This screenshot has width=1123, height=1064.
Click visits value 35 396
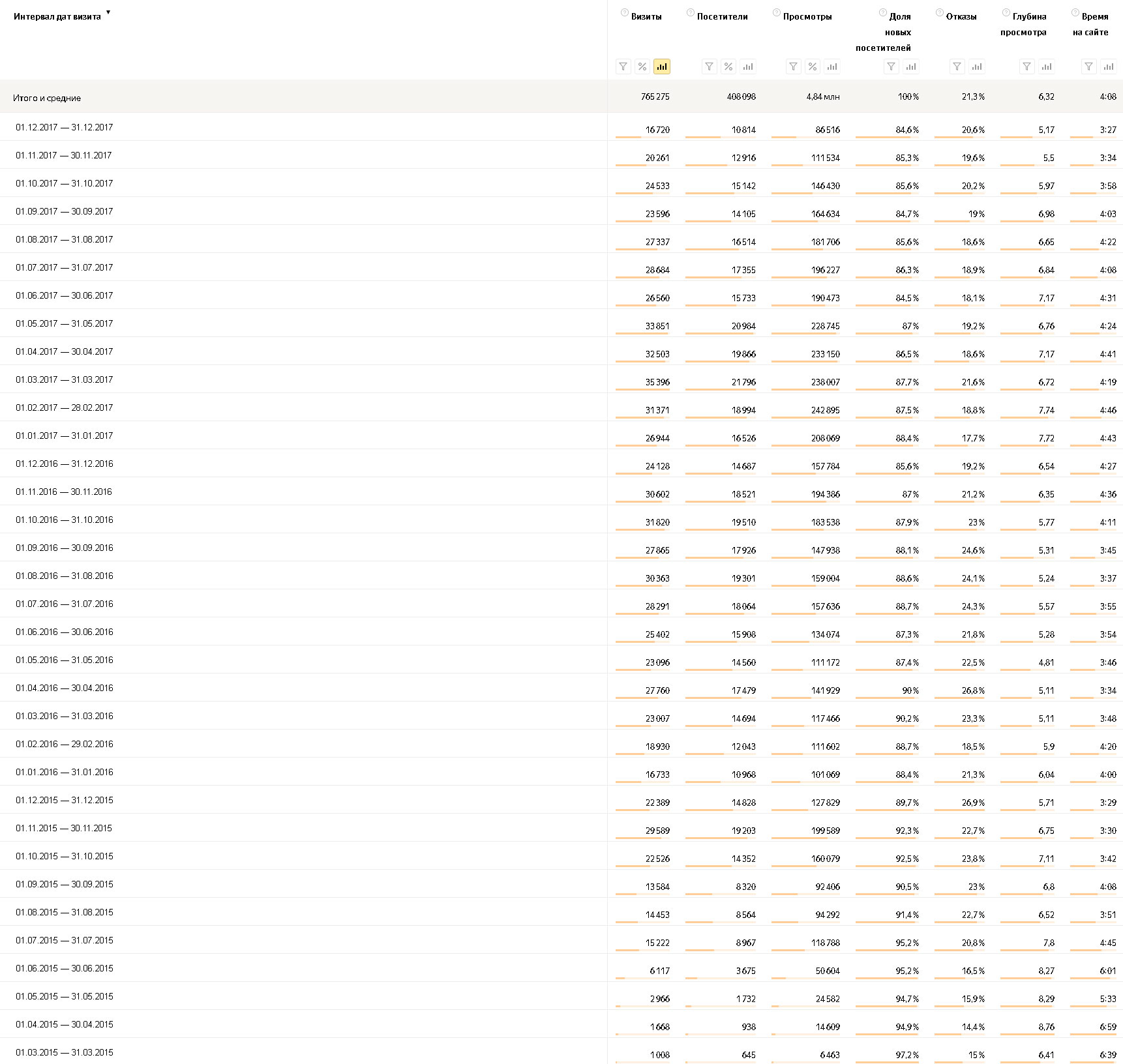tap(657, 382)
